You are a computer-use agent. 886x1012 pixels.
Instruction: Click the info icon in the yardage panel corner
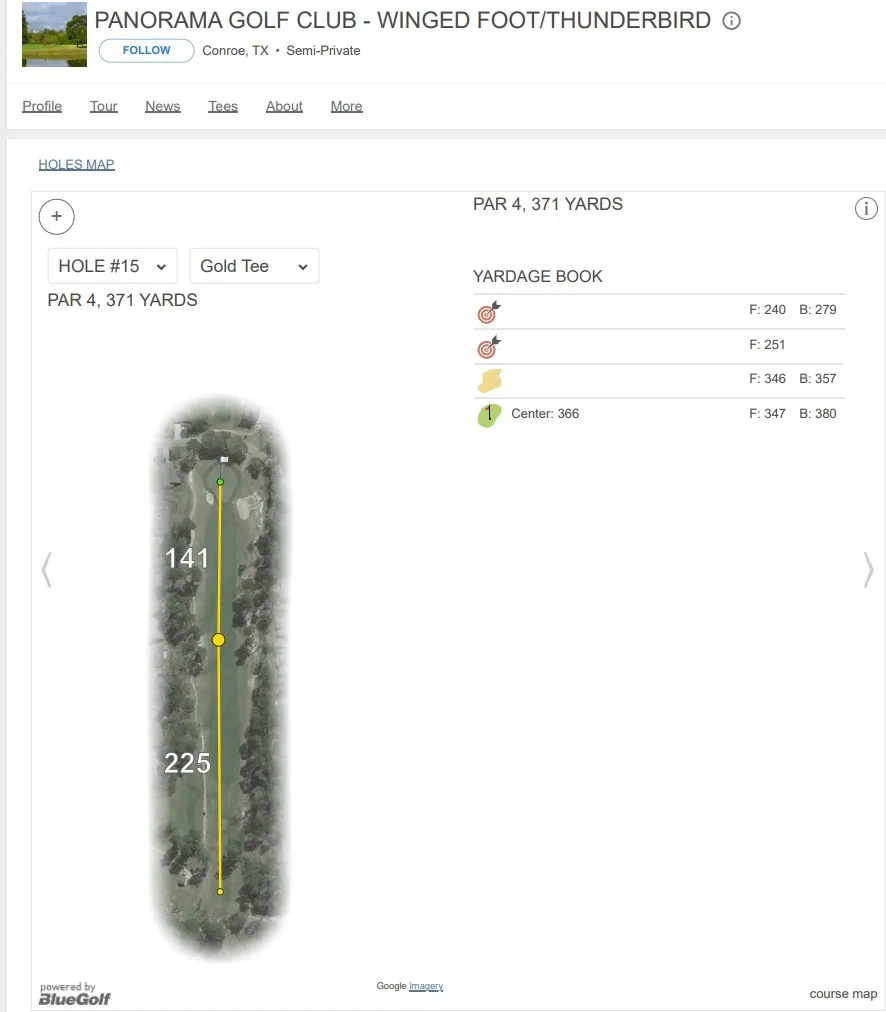[x=866, y=208]
